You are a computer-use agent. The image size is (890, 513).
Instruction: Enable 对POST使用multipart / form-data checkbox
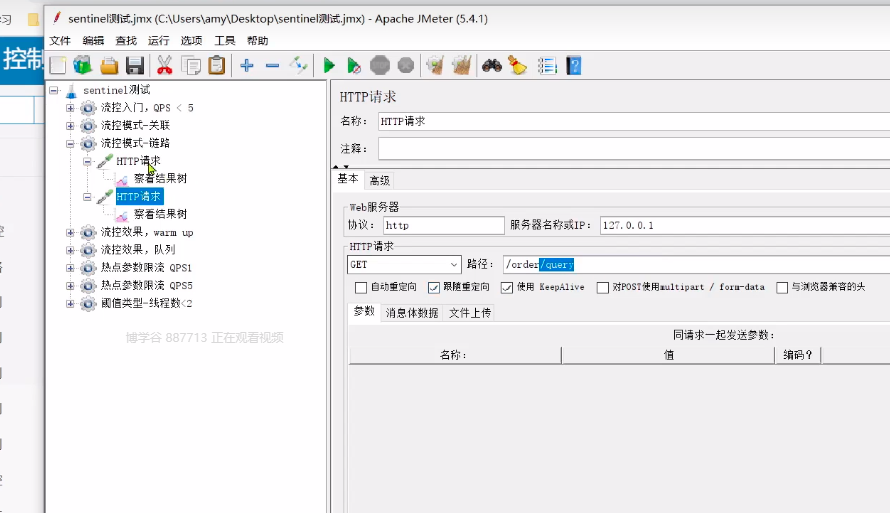(x=603, y=288)
